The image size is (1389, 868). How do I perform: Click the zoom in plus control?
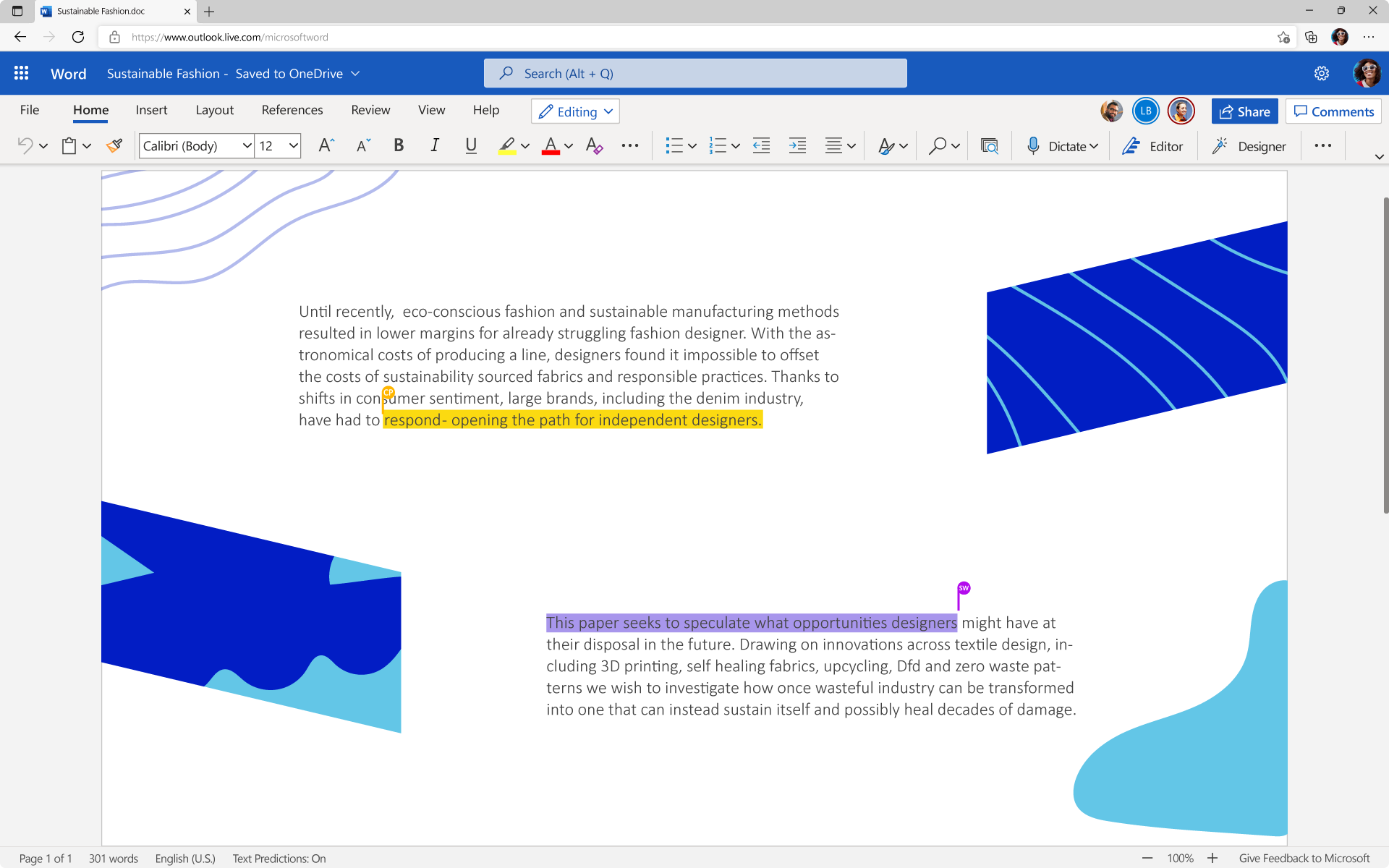1212,858
